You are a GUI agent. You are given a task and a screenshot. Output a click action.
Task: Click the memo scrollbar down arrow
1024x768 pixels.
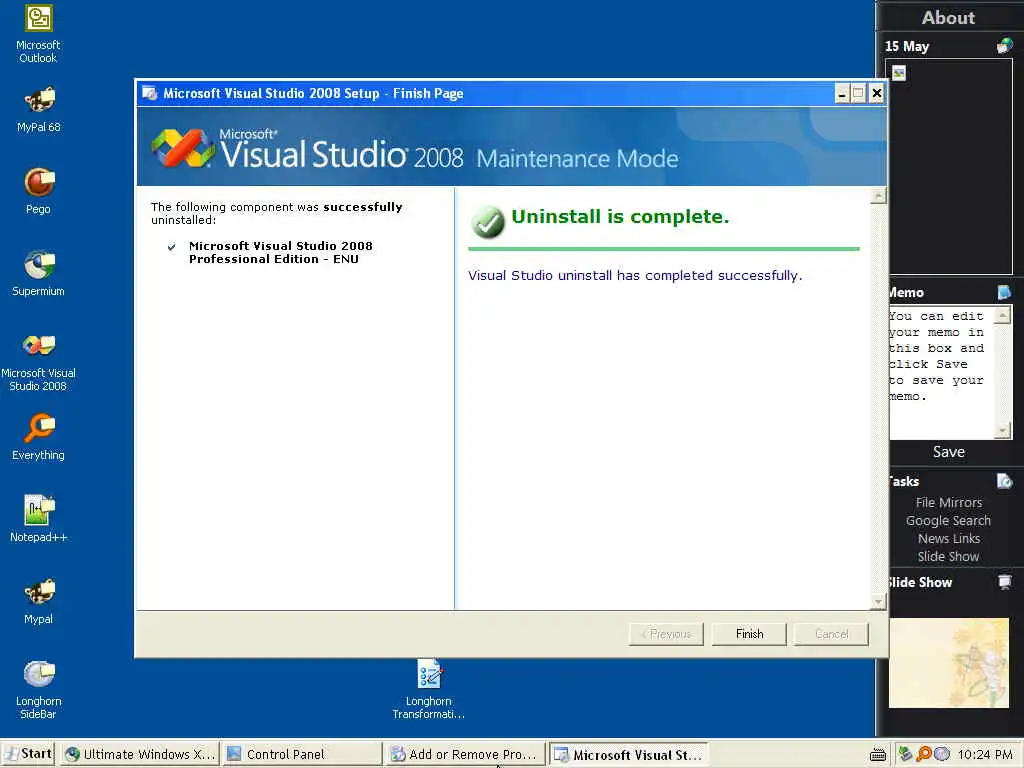click(x=1002, y=430)
